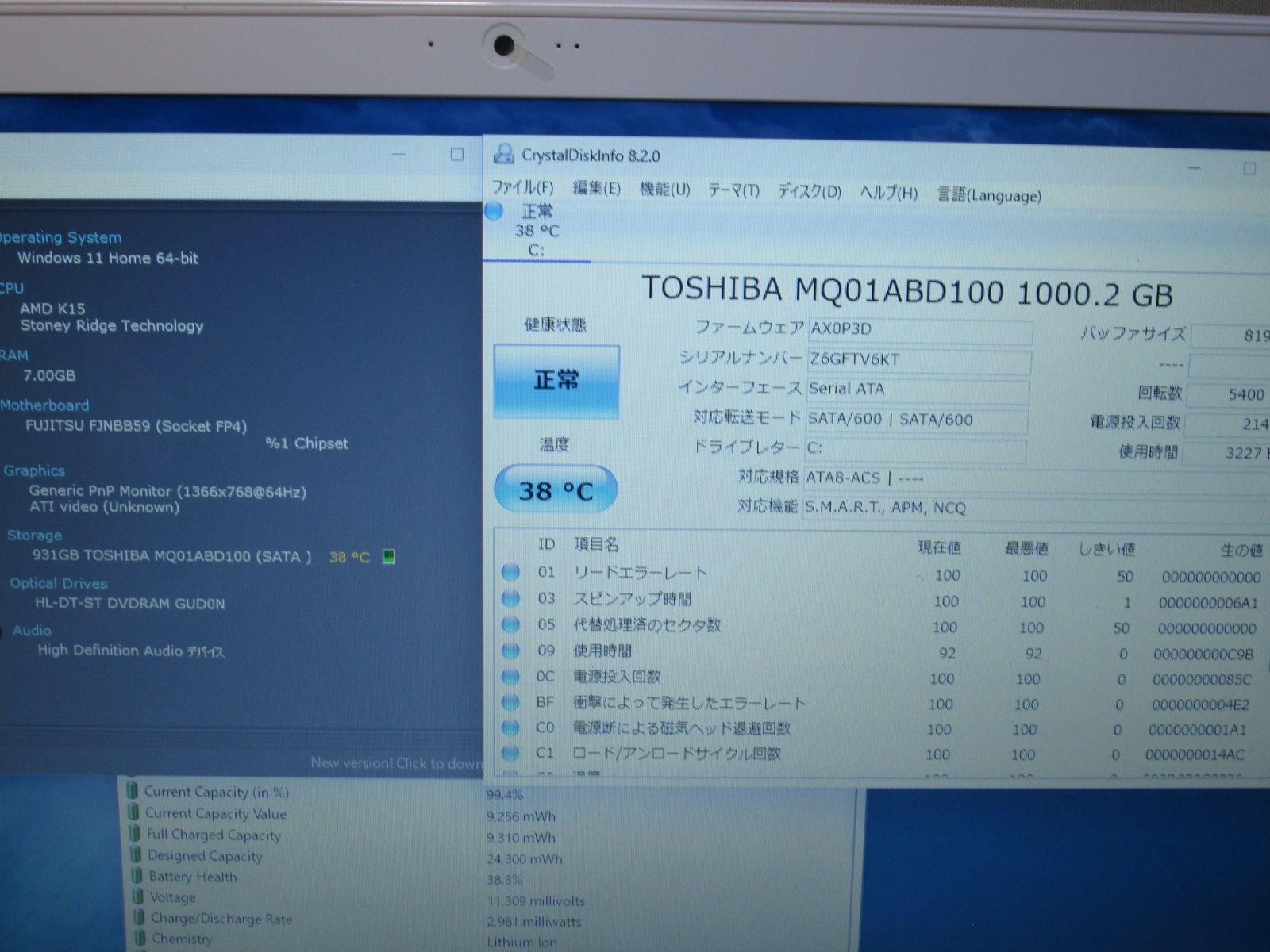Screen dimensions: 1270x952
Task: Click the battery icon beside Chemistry
Action: click(x=140, y=938)
